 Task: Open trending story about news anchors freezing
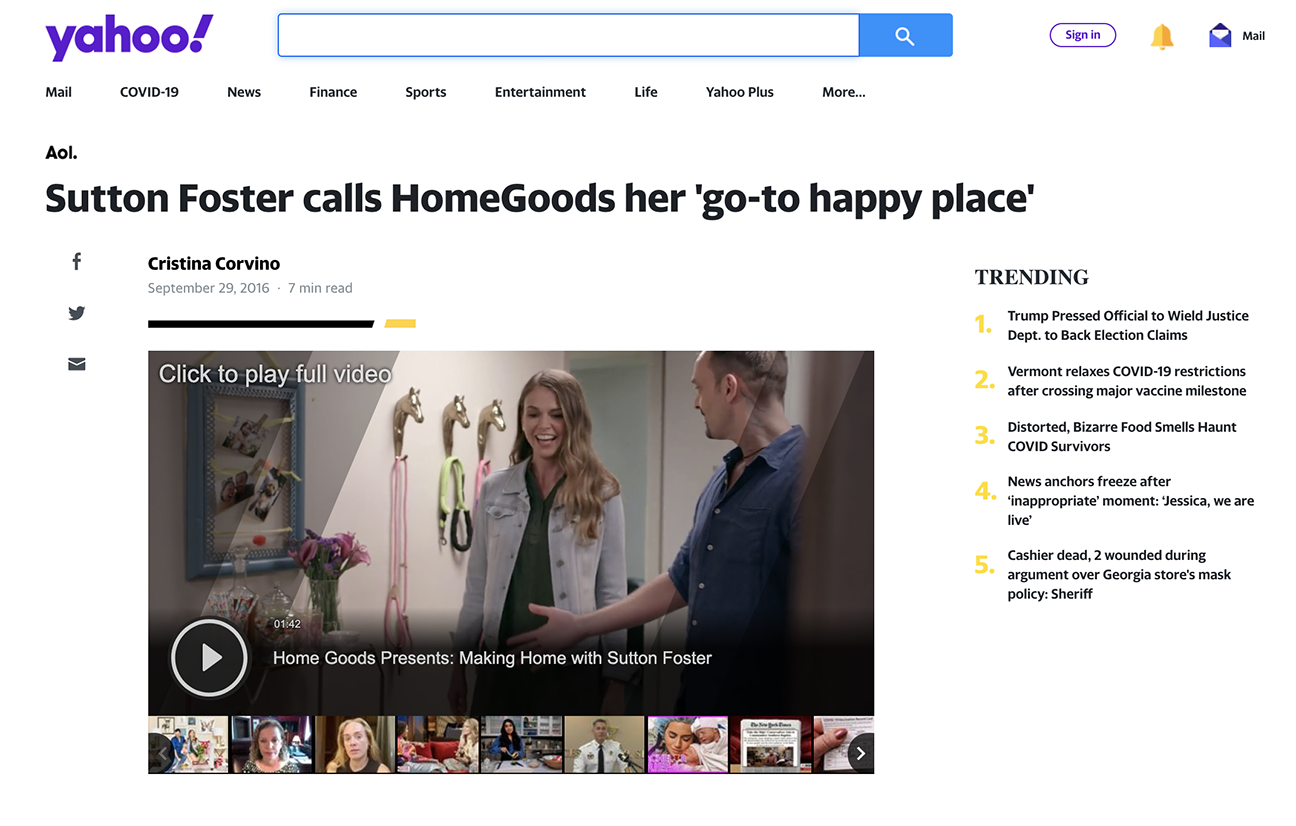click(1131, 501)
